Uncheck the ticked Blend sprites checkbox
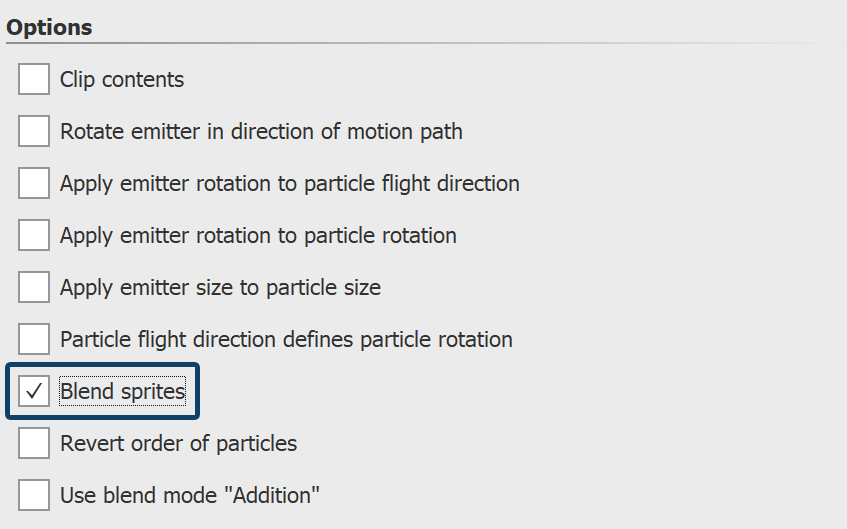The width and height of the screenshot is (847, 529). [34, 391]
